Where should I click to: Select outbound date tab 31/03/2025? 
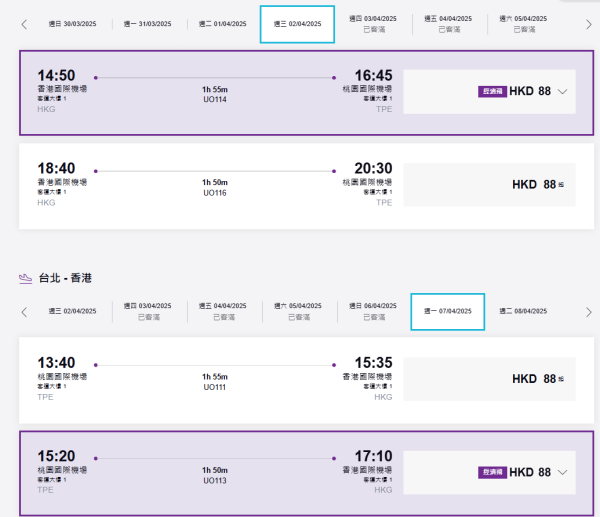click(147, 24)
